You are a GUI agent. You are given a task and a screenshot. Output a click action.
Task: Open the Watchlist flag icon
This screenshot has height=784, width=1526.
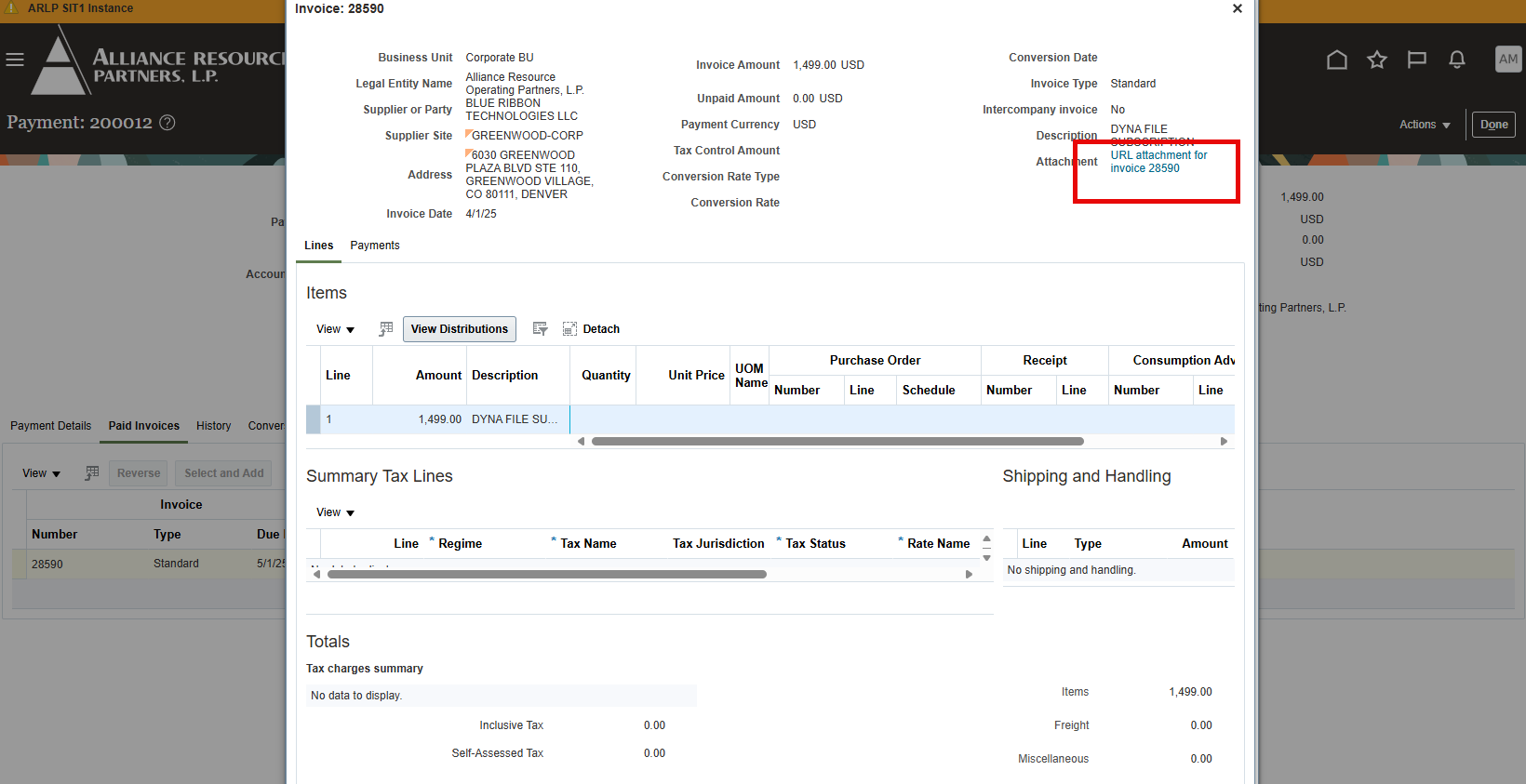click(1416, 60)
